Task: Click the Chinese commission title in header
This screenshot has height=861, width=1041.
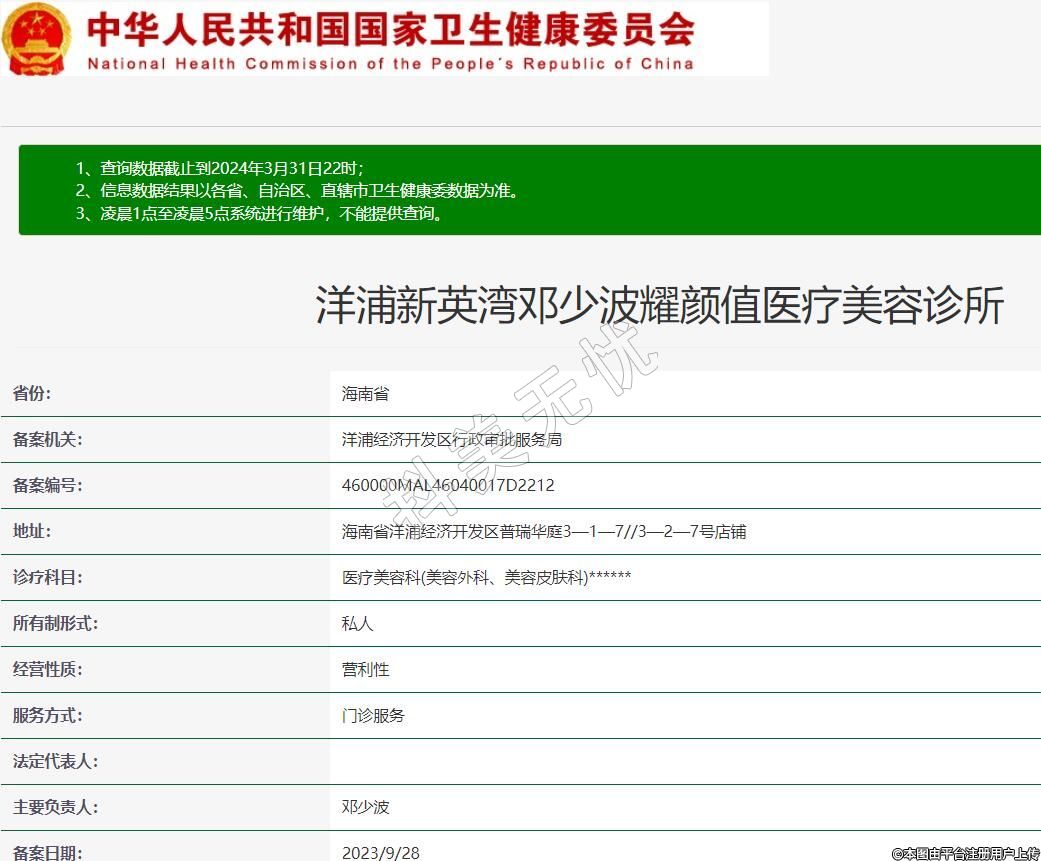Action: pyautogui.click(x=390, y=29)
